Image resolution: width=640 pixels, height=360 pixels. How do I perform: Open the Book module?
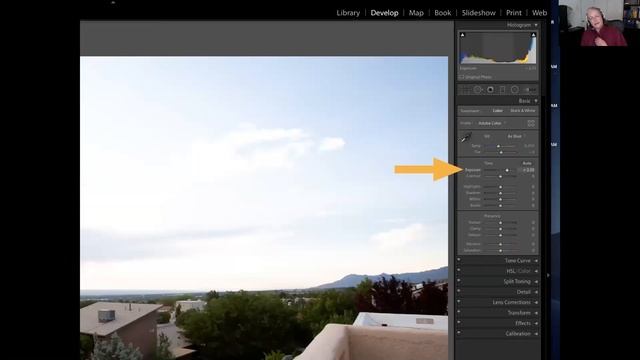coord(442,13)
